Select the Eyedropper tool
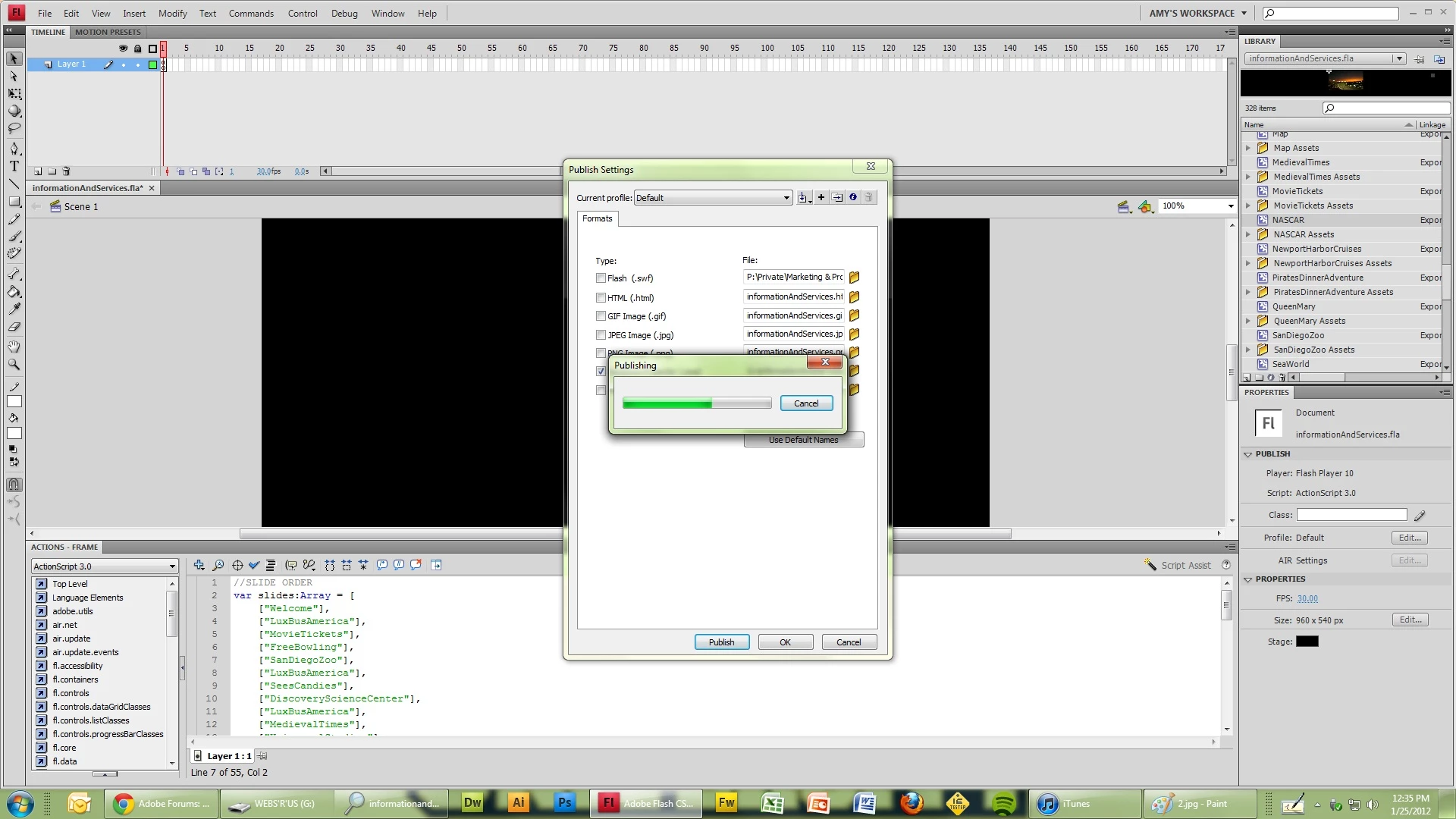Screen dimensions: 1456x819 (x=14, y=309)
